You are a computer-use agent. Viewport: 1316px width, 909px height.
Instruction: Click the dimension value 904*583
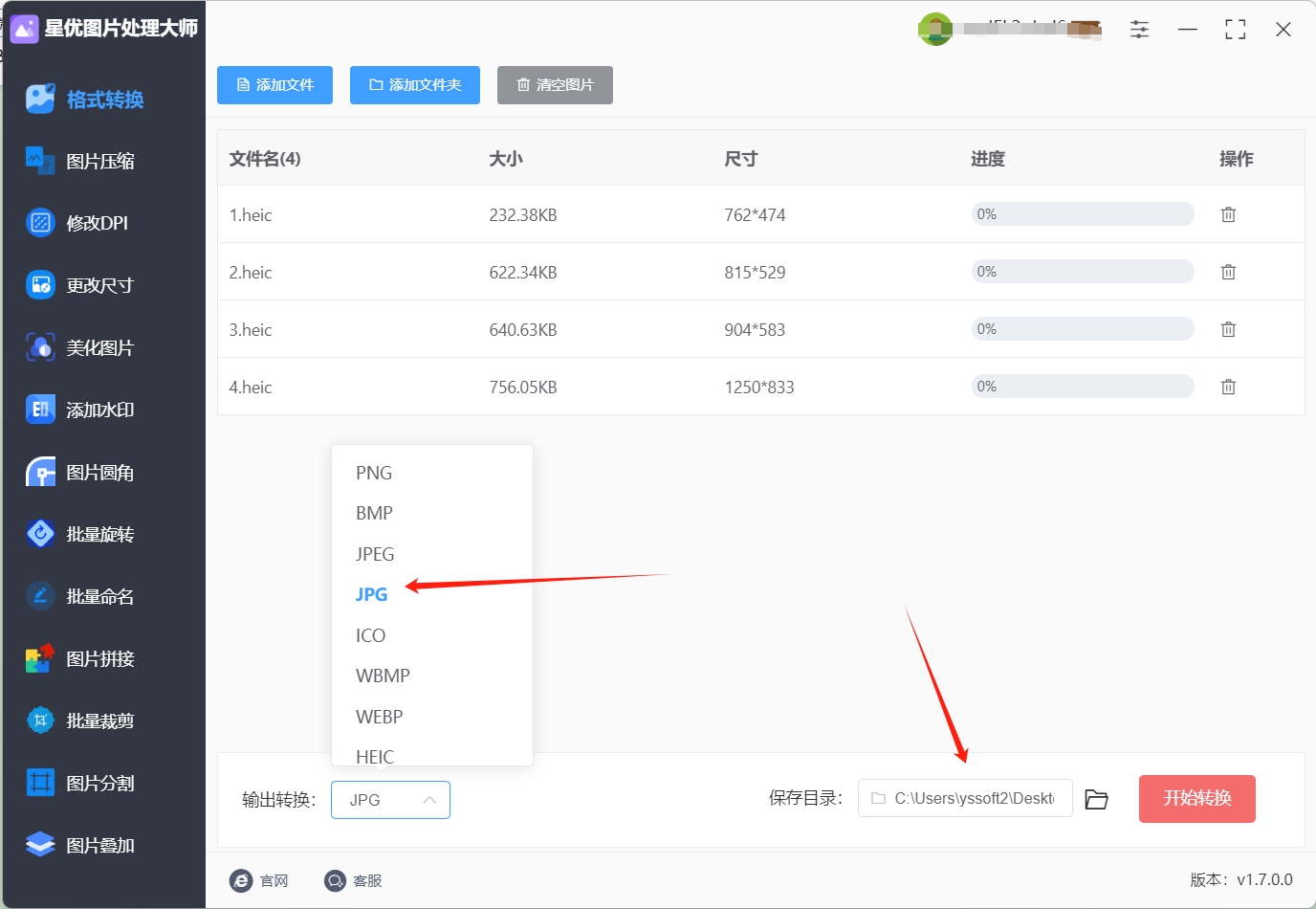click(755, 330)
